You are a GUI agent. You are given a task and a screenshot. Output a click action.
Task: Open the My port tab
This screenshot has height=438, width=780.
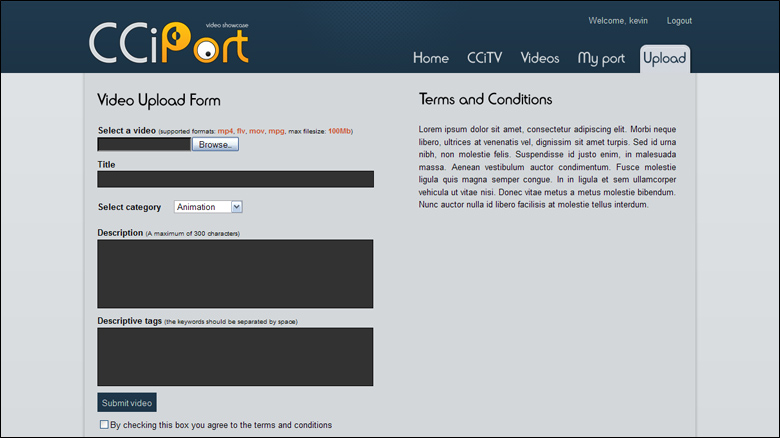click(601, 58)
